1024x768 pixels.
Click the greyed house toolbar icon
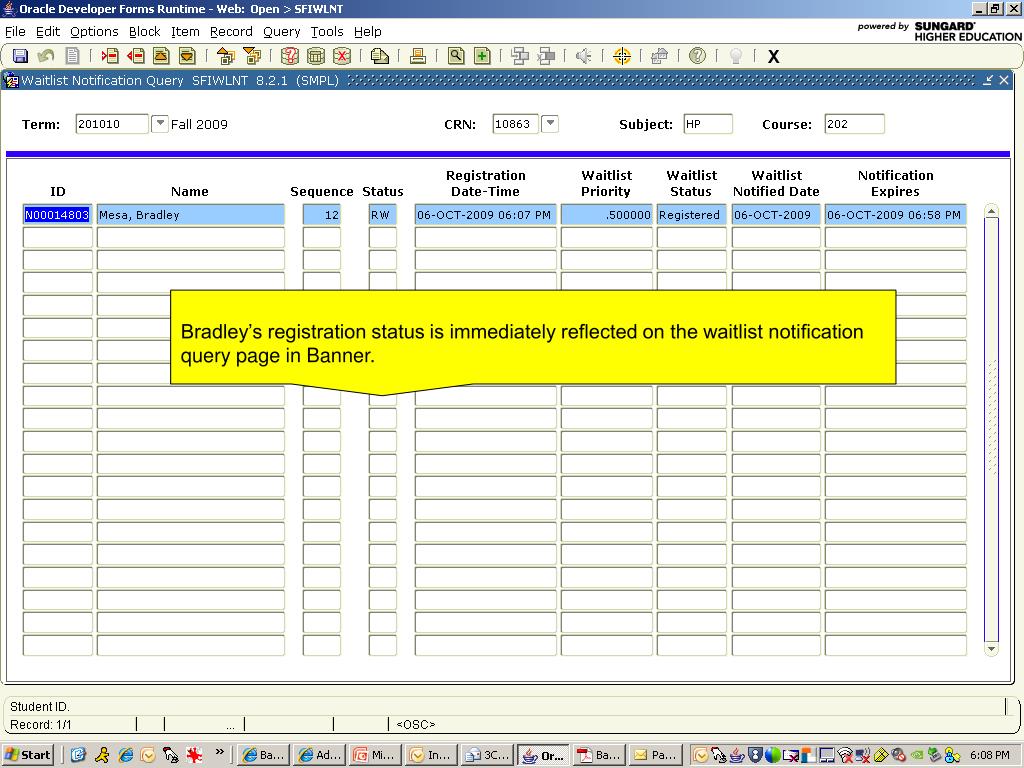pos(660,56)
